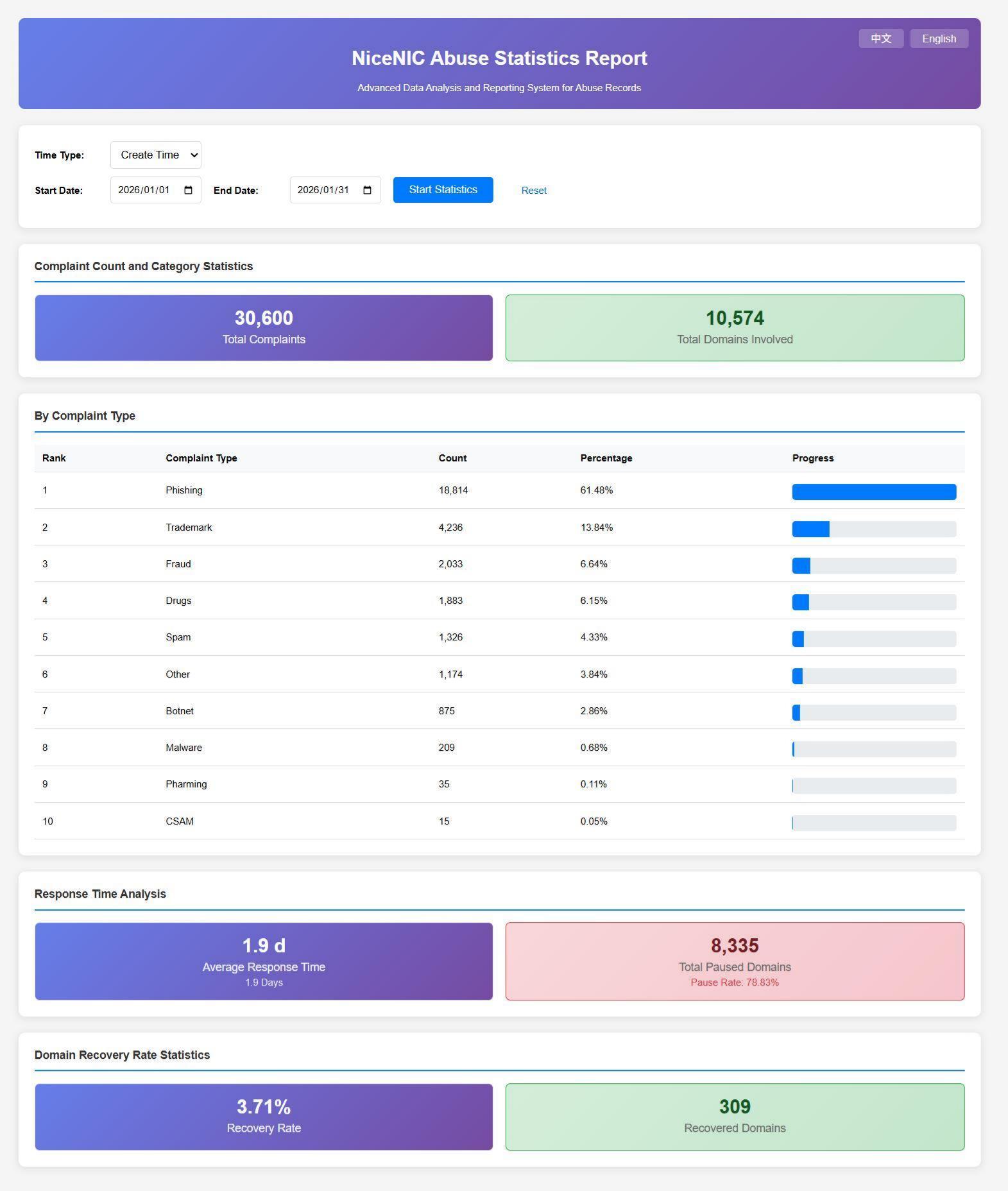
Task: Click the percentage 13.84%
Action: click(x=597, y=527)
